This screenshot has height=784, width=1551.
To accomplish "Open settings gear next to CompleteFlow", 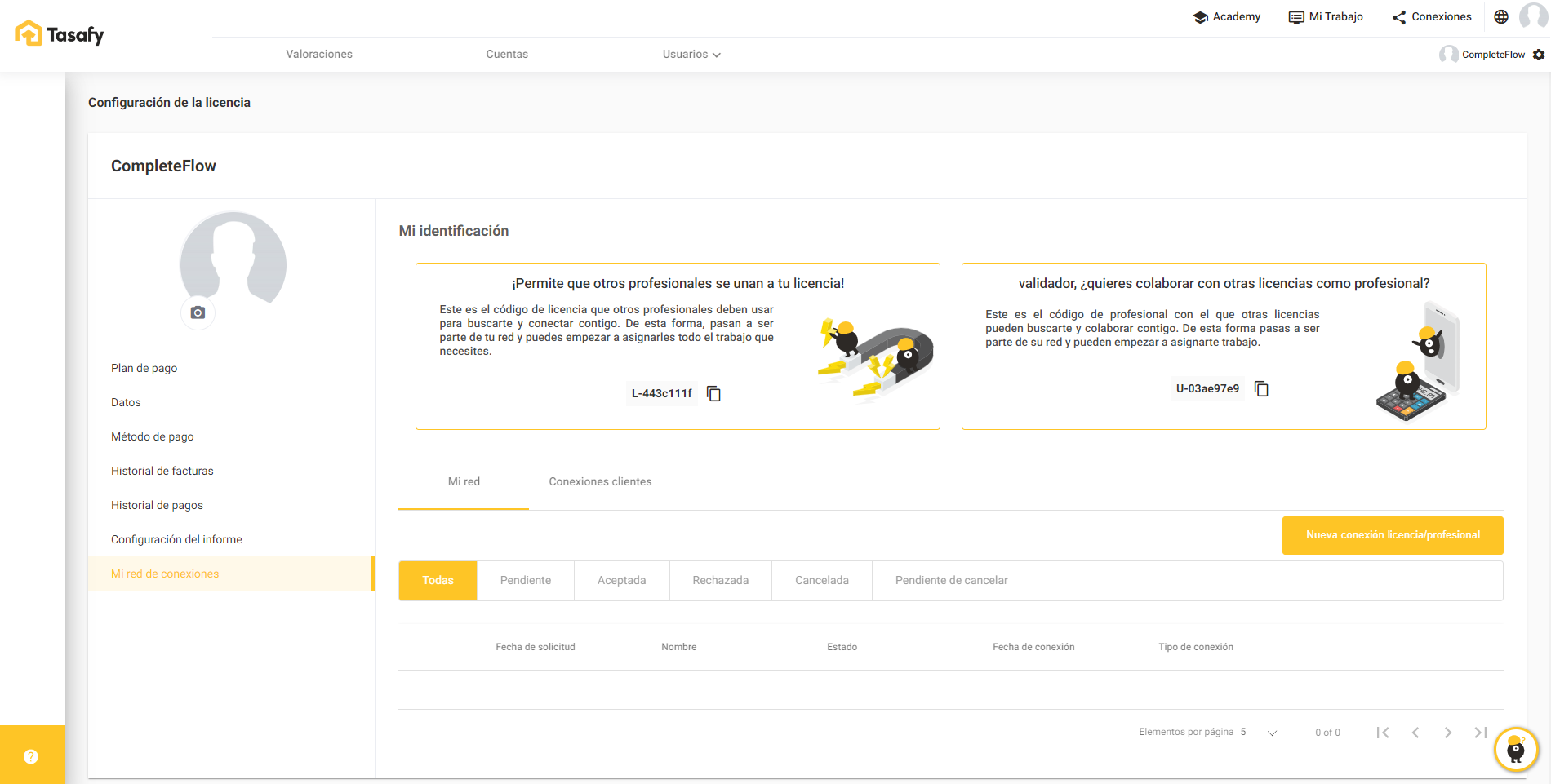I will pos(1539,55).
